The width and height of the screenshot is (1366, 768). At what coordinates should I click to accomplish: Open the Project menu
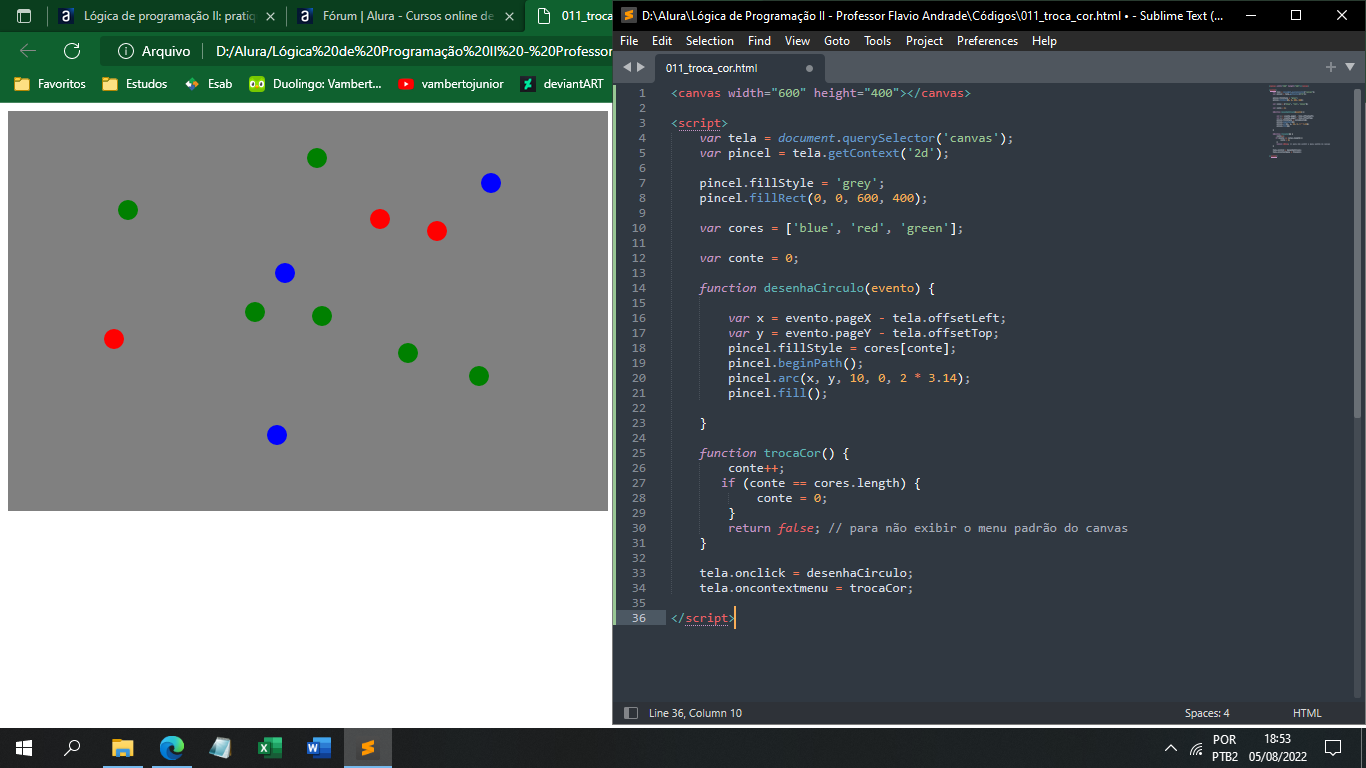[x=925, y=41]
